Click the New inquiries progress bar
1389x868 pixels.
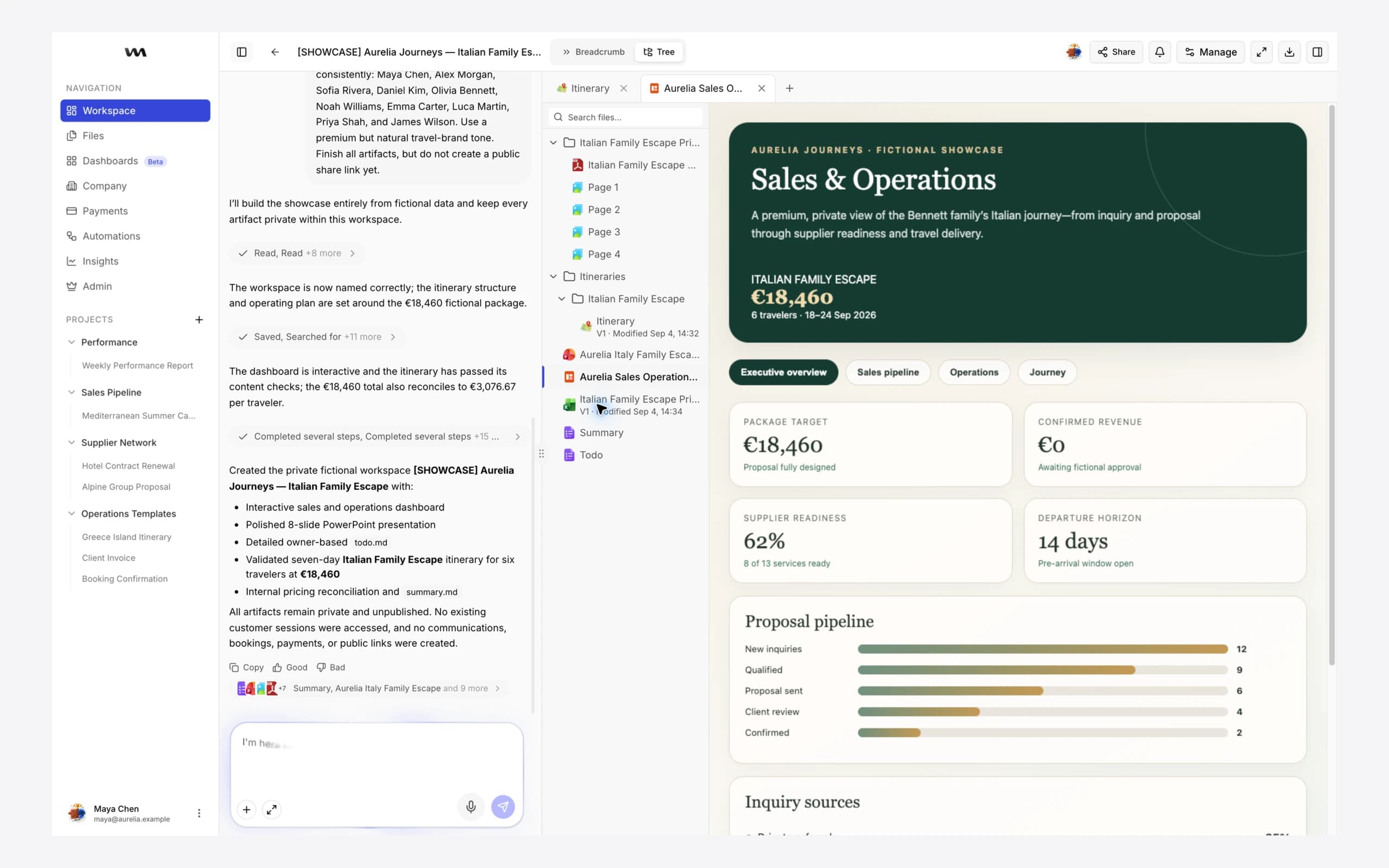(x=1042, y=649)
